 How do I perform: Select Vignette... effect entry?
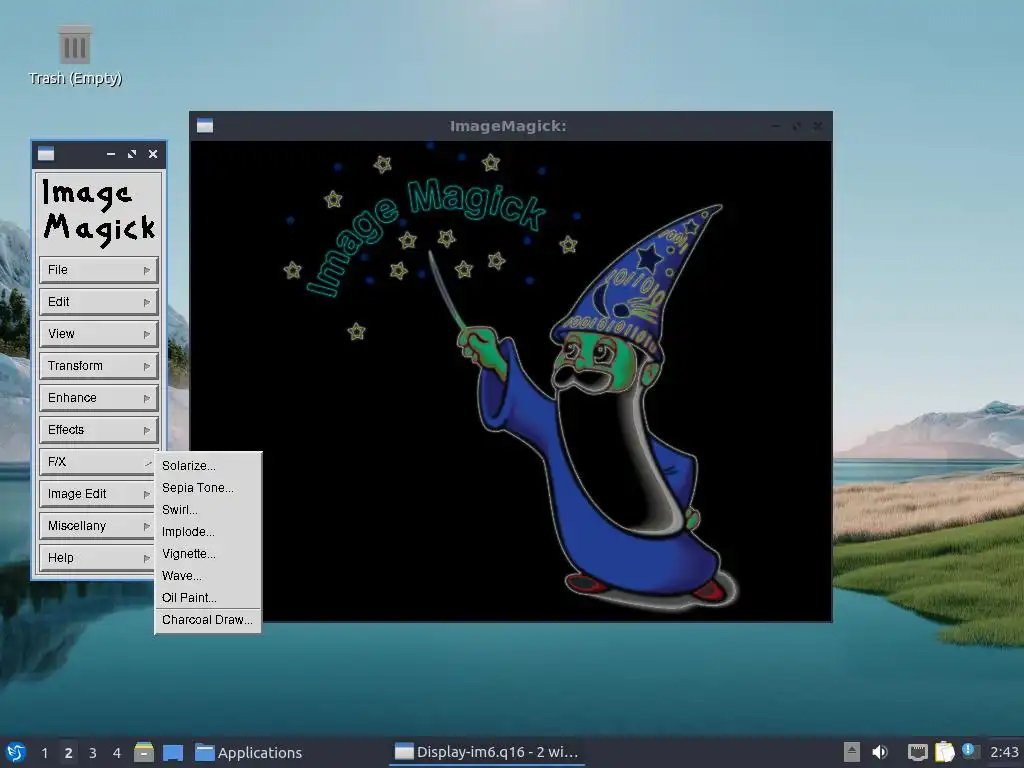pyautogui.click(x=208, y=554)
